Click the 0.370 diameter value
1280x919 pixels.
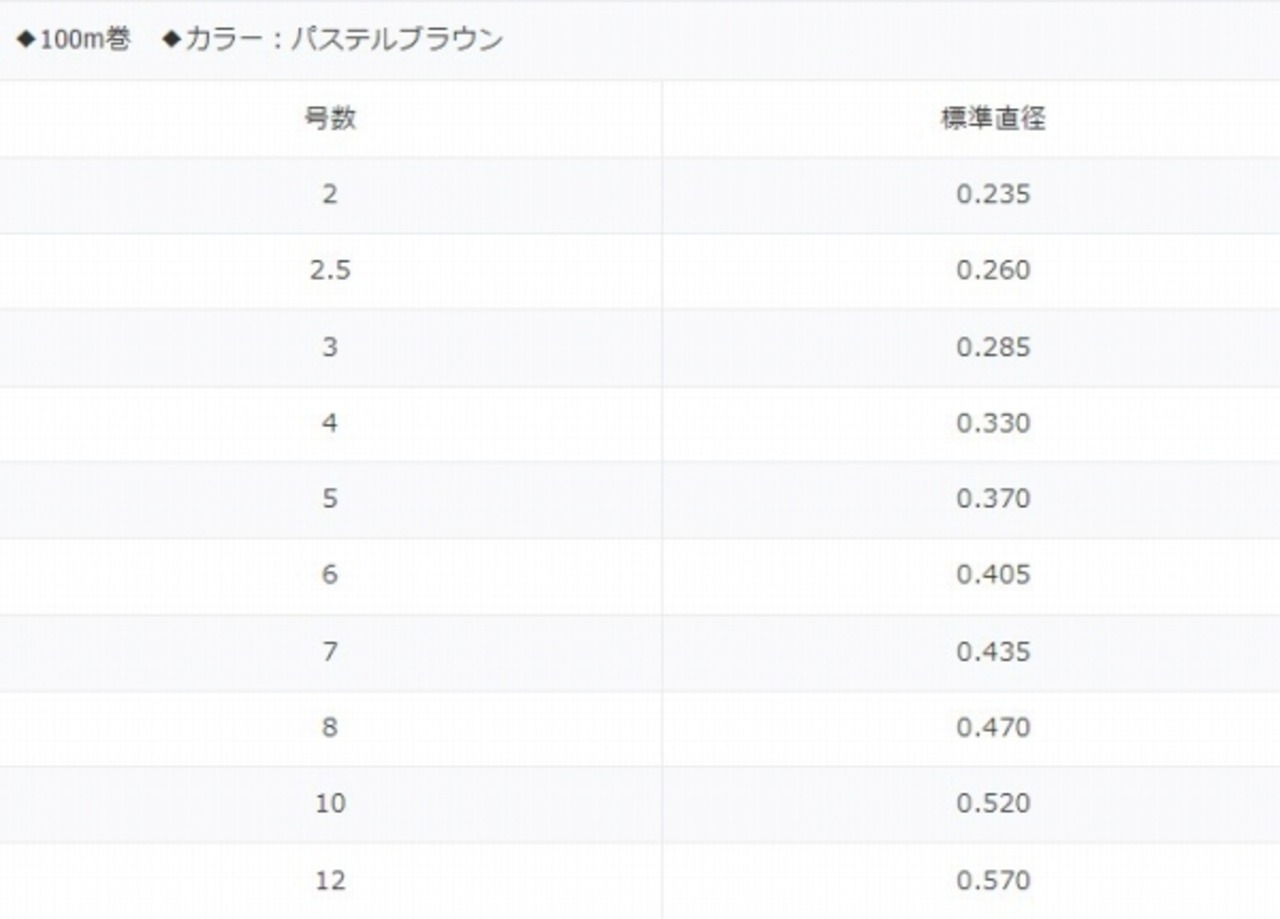point(993,499)
